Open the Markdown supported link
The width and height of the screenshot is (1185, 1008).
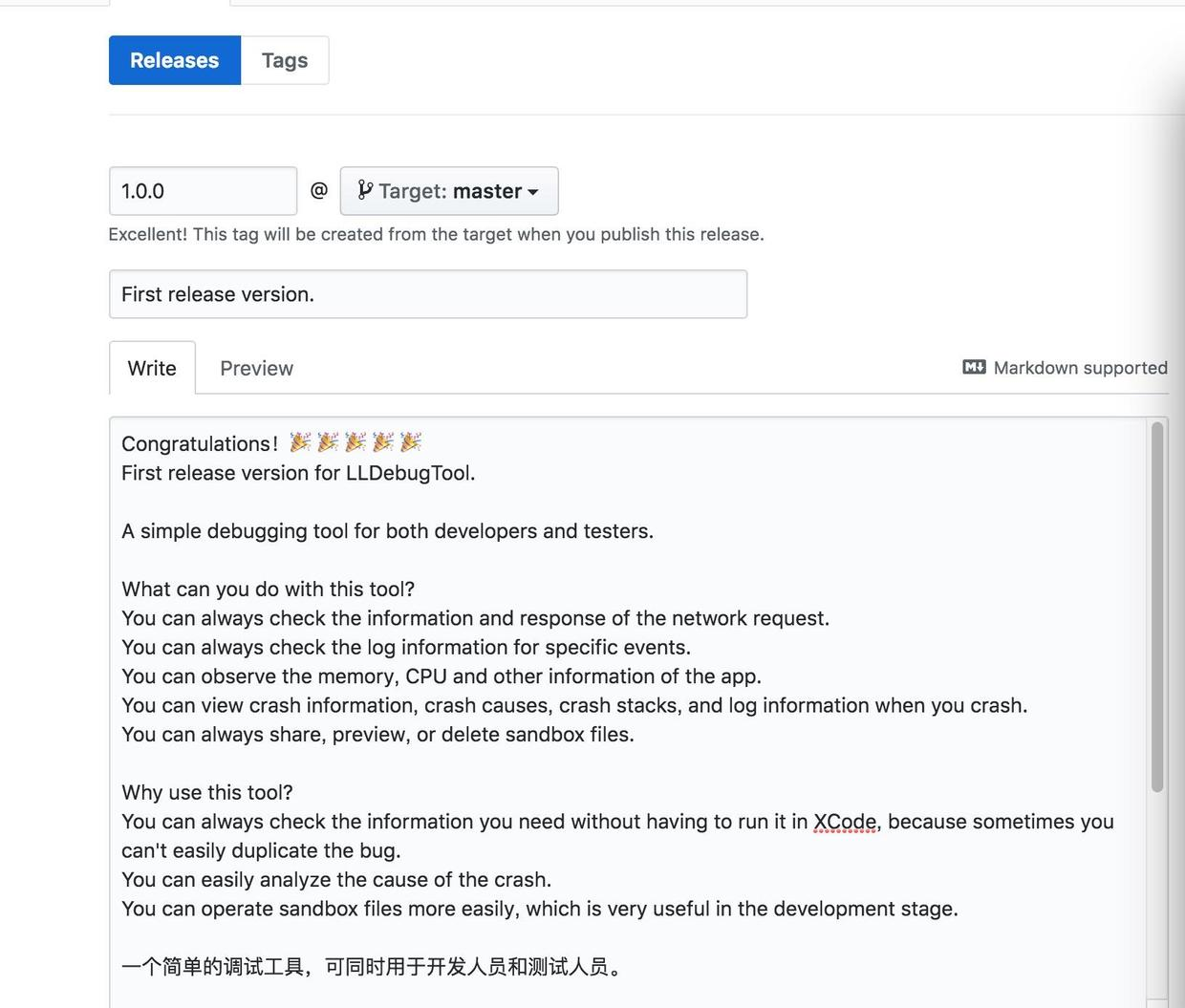pos(1065,368)
